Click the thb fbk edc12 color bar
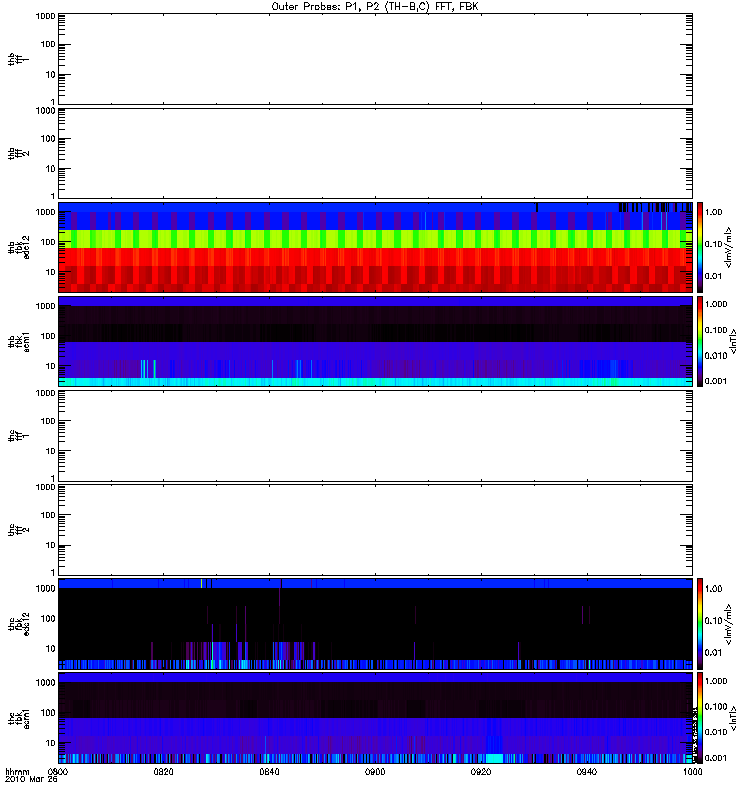Screen dimensions: 750x800 (x=700, y=247)
